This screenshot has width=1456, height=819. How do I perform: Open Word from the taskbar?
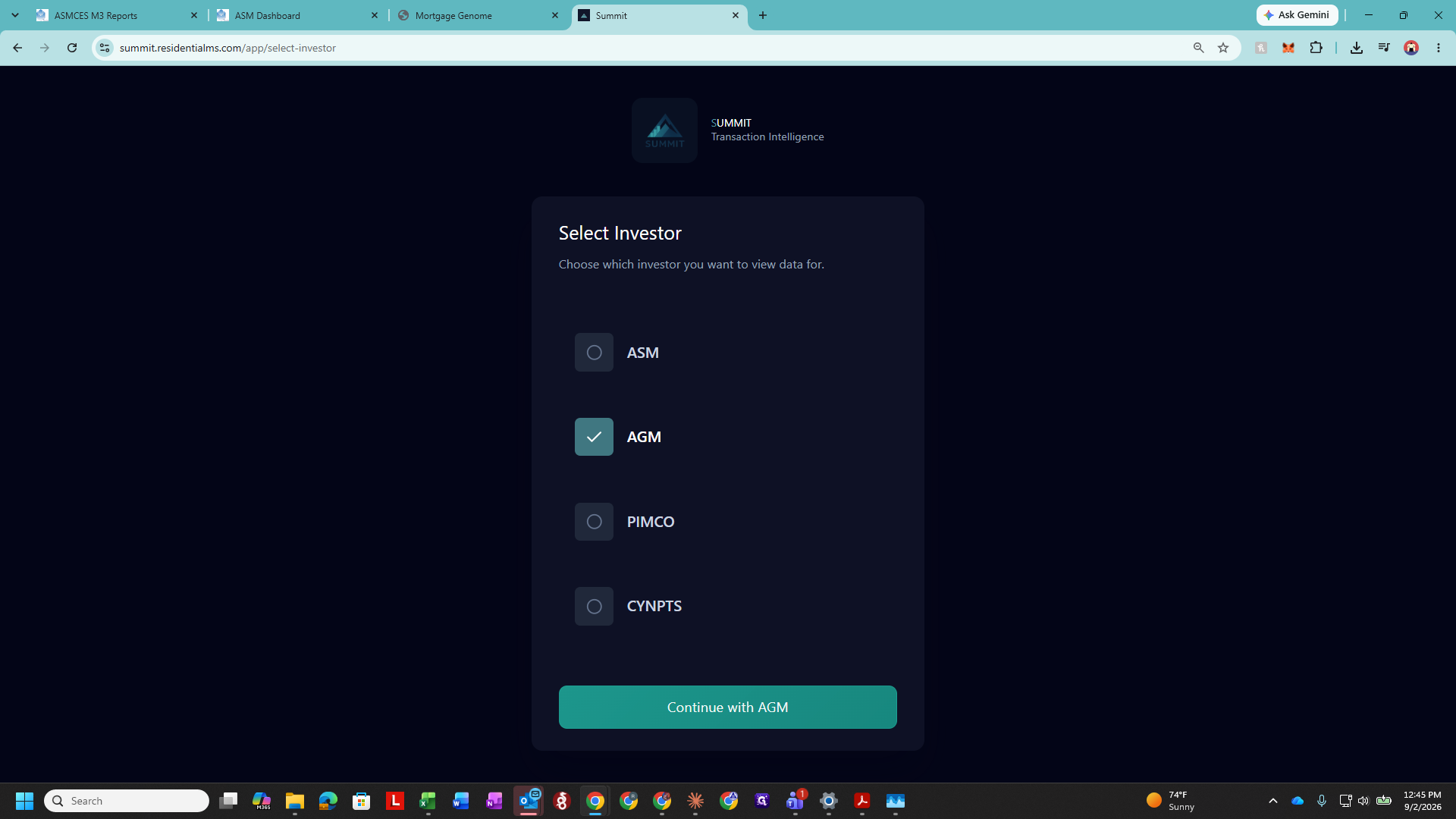(x=462, y=801)
